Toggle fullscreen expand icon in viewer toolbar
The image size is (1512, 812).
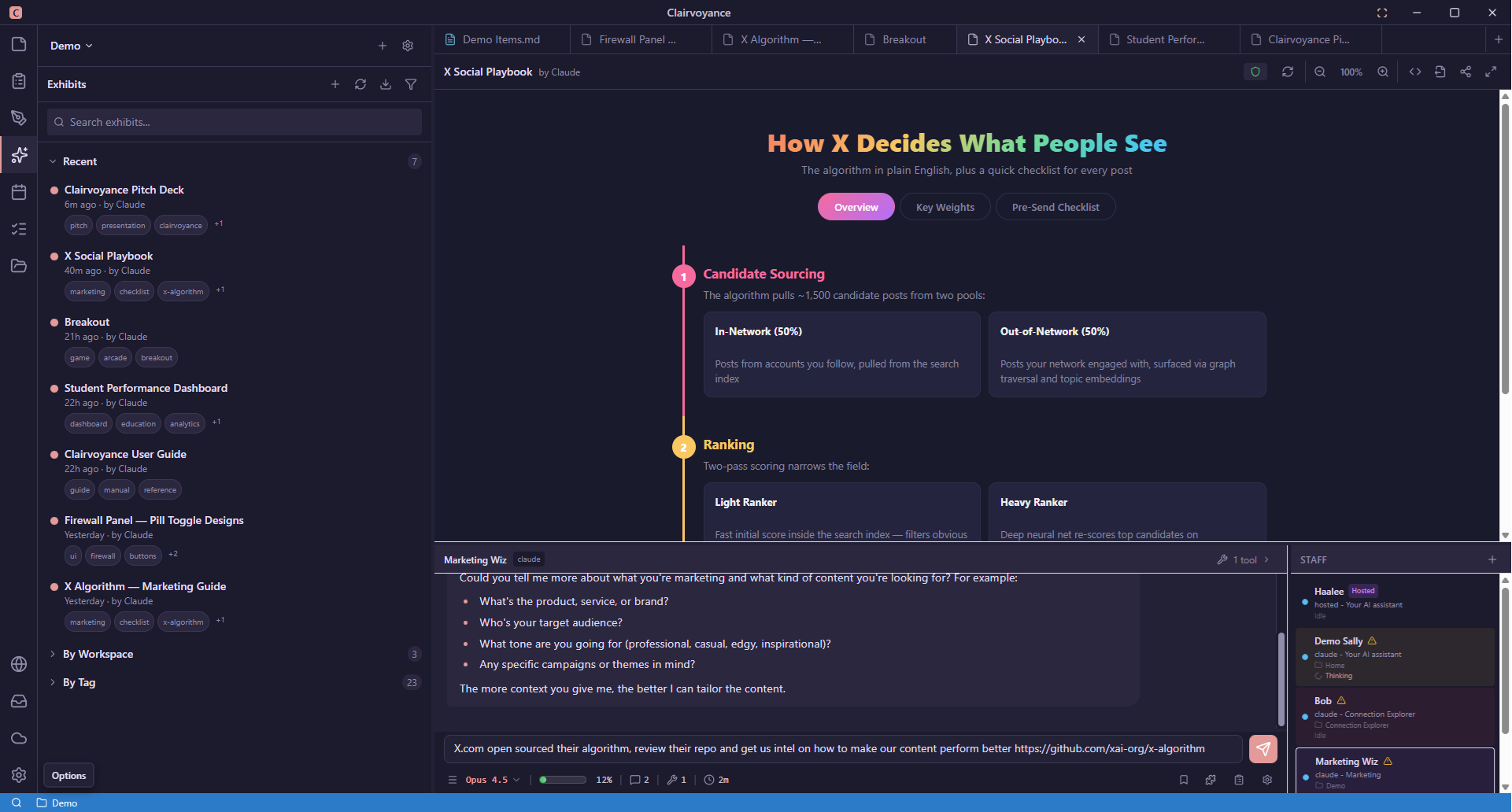(1491, 72)
